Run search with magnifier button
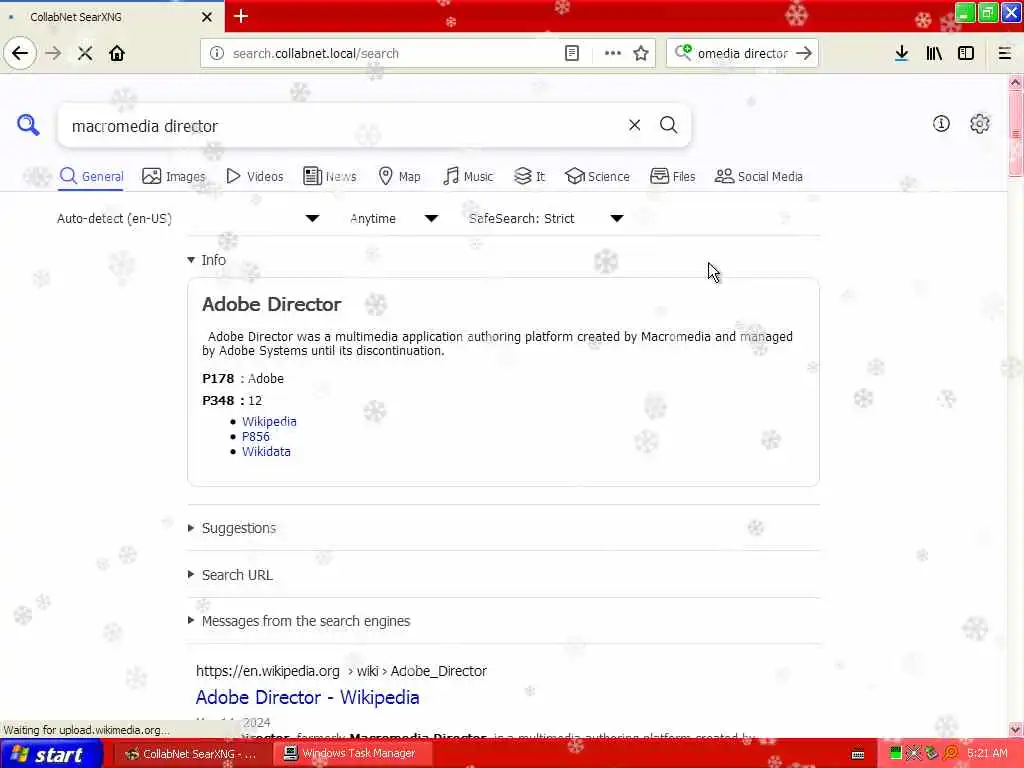 [668, 125]
